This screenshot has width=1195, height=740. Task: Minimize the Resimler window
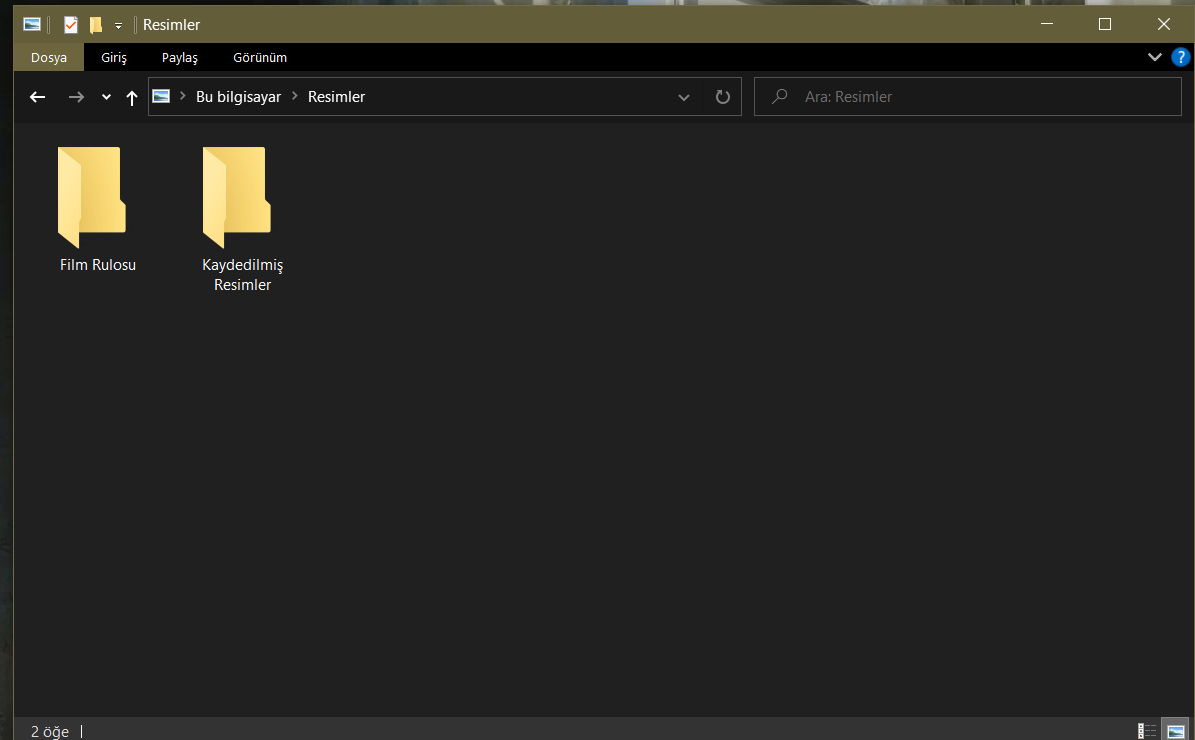(x=1047, y=24)
